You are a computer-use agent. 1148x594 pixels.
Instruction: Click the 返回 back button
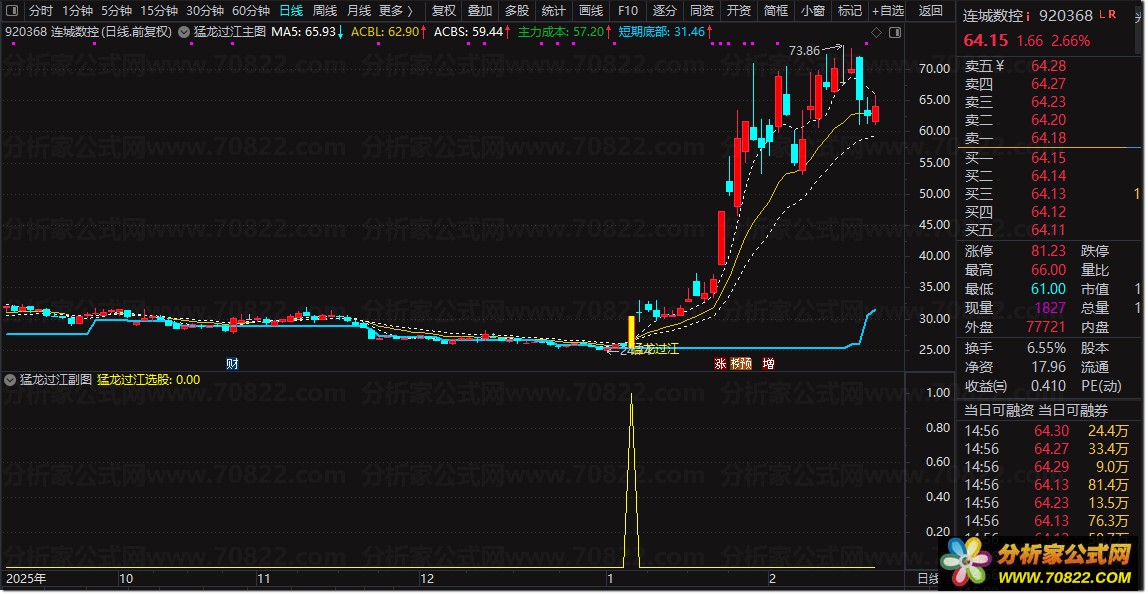point(931,11)
